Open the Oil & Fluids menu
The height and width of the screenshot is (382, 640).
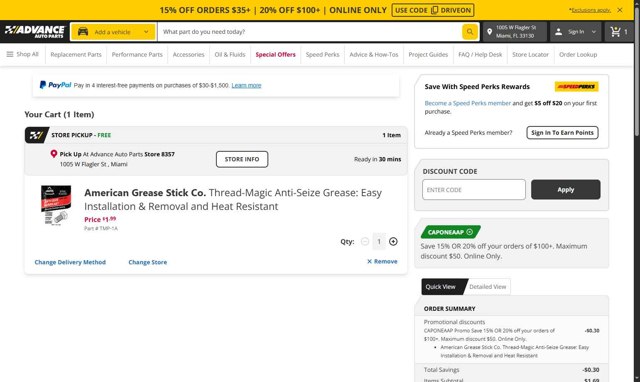[230, 54]
